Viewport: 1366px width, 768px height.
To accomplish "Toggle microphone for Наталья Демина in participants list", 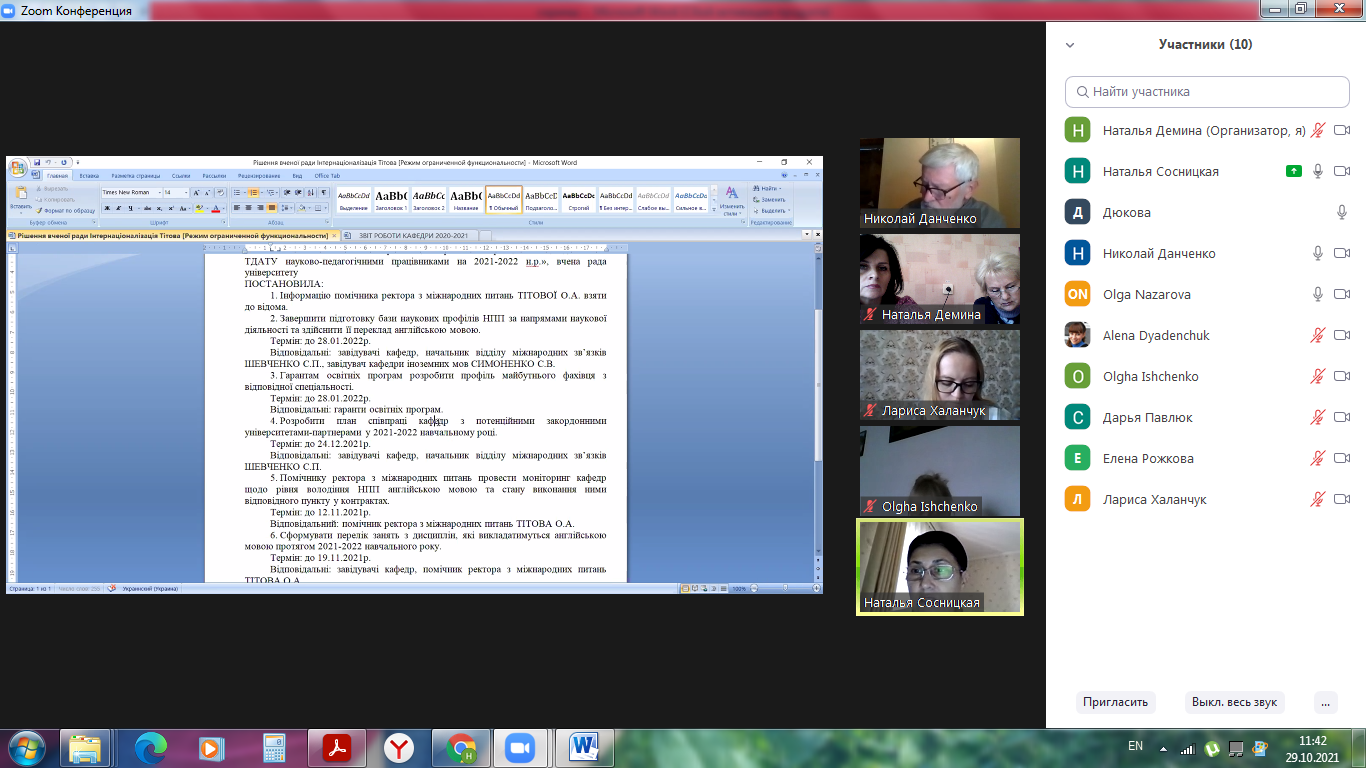I will (x=1318, y=130).
